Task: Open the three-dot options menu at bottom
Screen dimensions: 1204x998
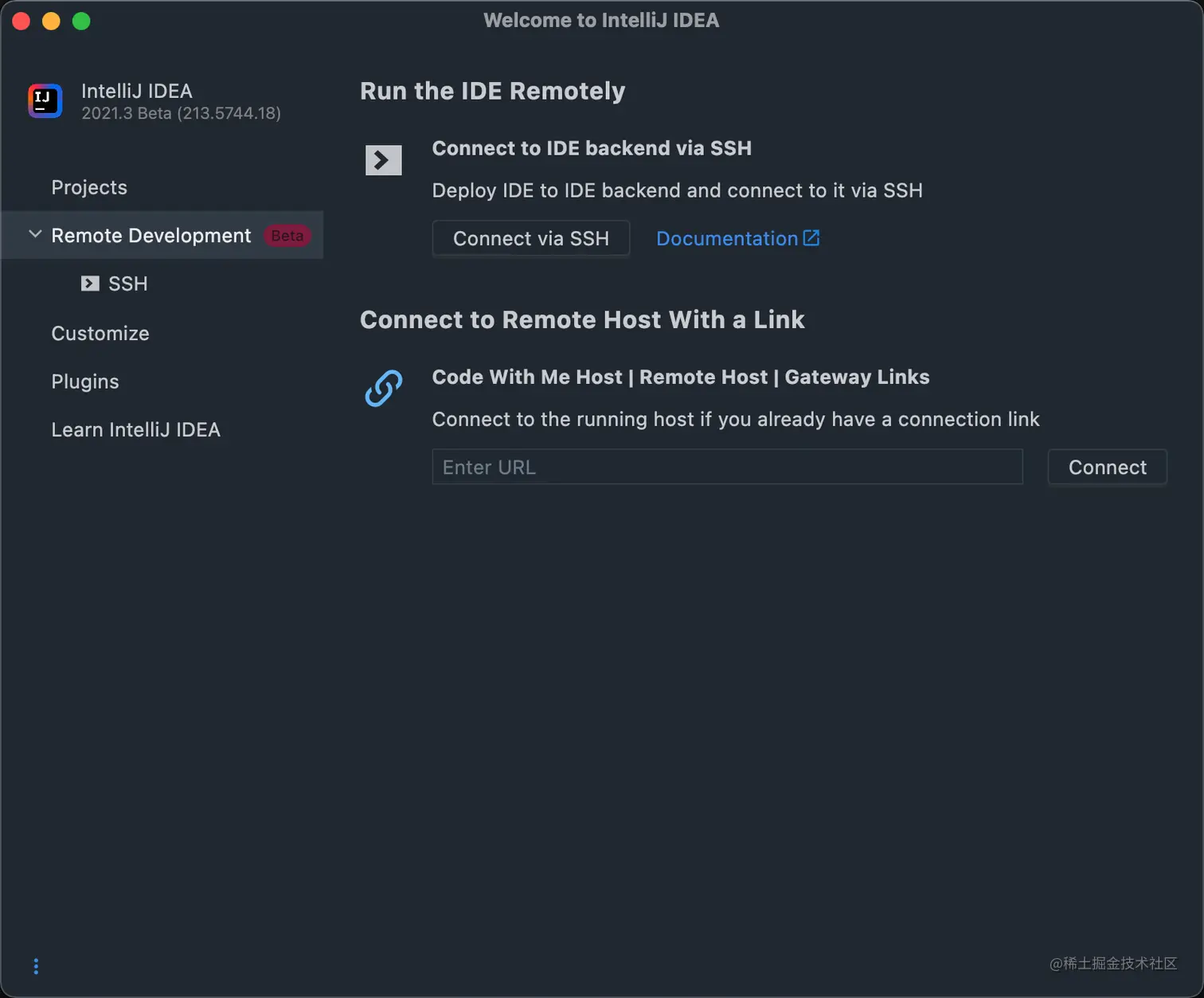Action: coord(36,966)
